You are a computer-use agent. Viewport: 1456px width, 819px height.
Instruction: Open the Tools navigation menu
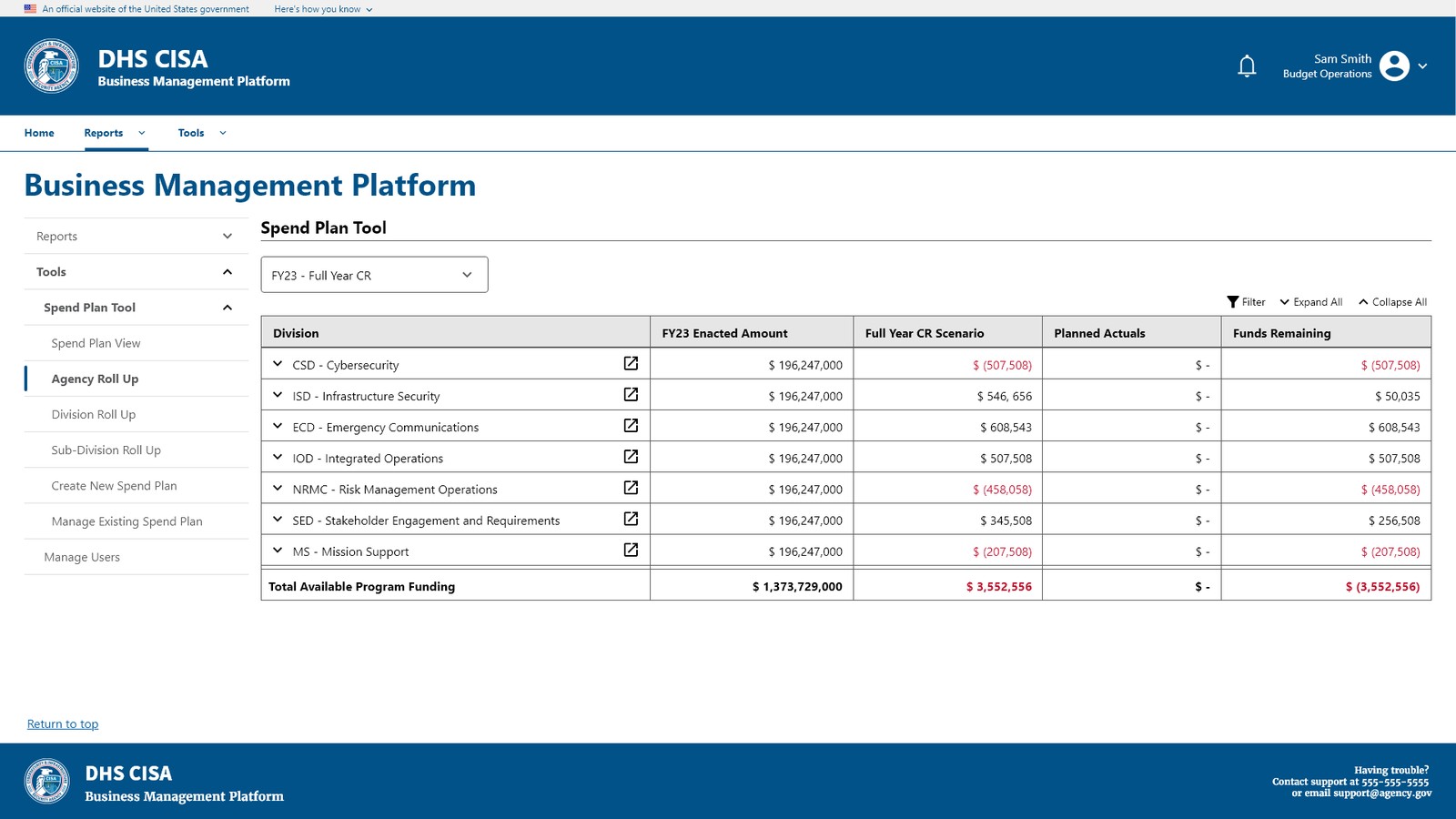click(202, 133)
